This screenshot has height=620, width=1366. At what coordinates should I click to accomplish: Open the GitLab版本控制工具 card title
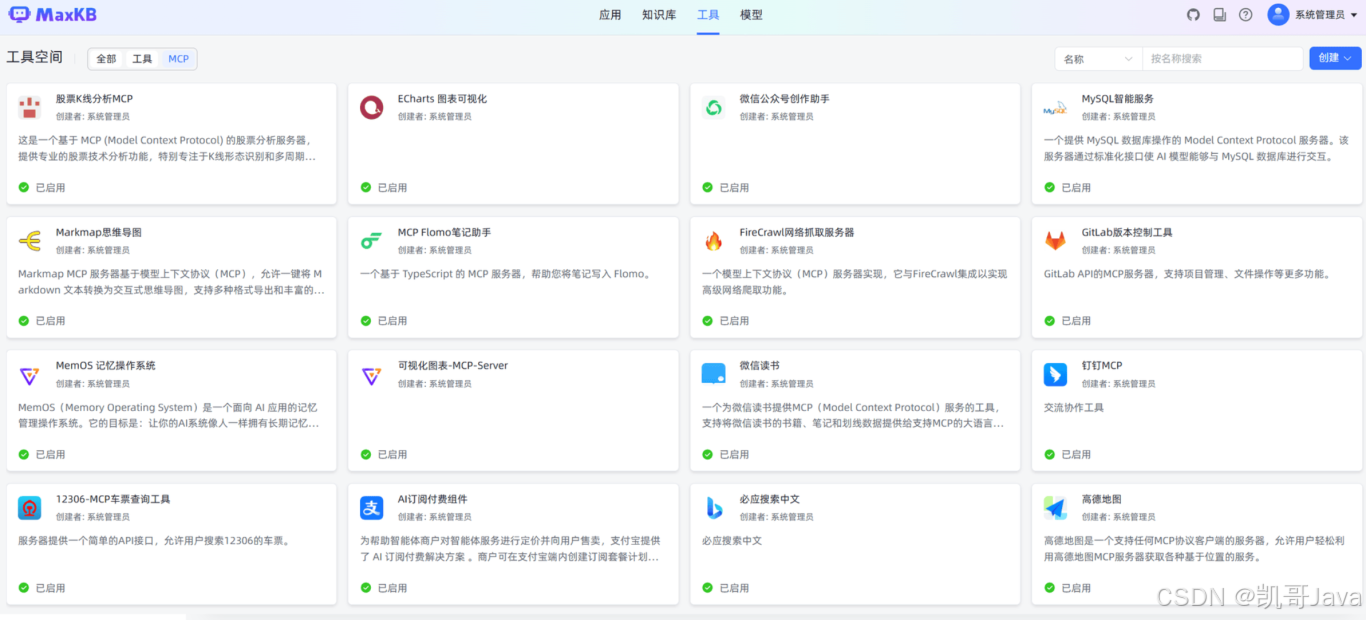coord(1127,233)
